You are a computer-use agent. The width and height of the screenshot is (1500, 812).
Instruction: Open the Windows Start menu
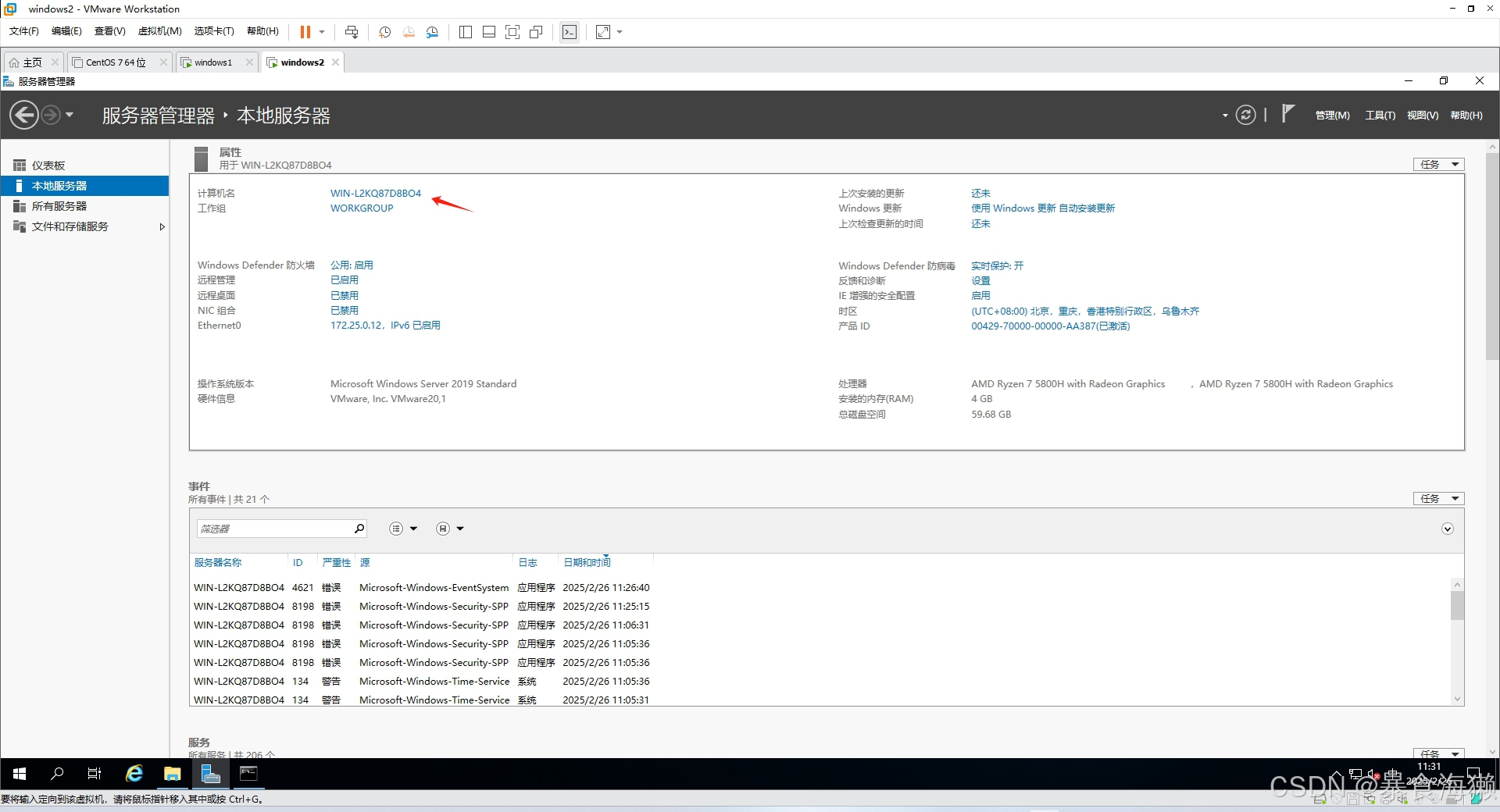(20, 774)
